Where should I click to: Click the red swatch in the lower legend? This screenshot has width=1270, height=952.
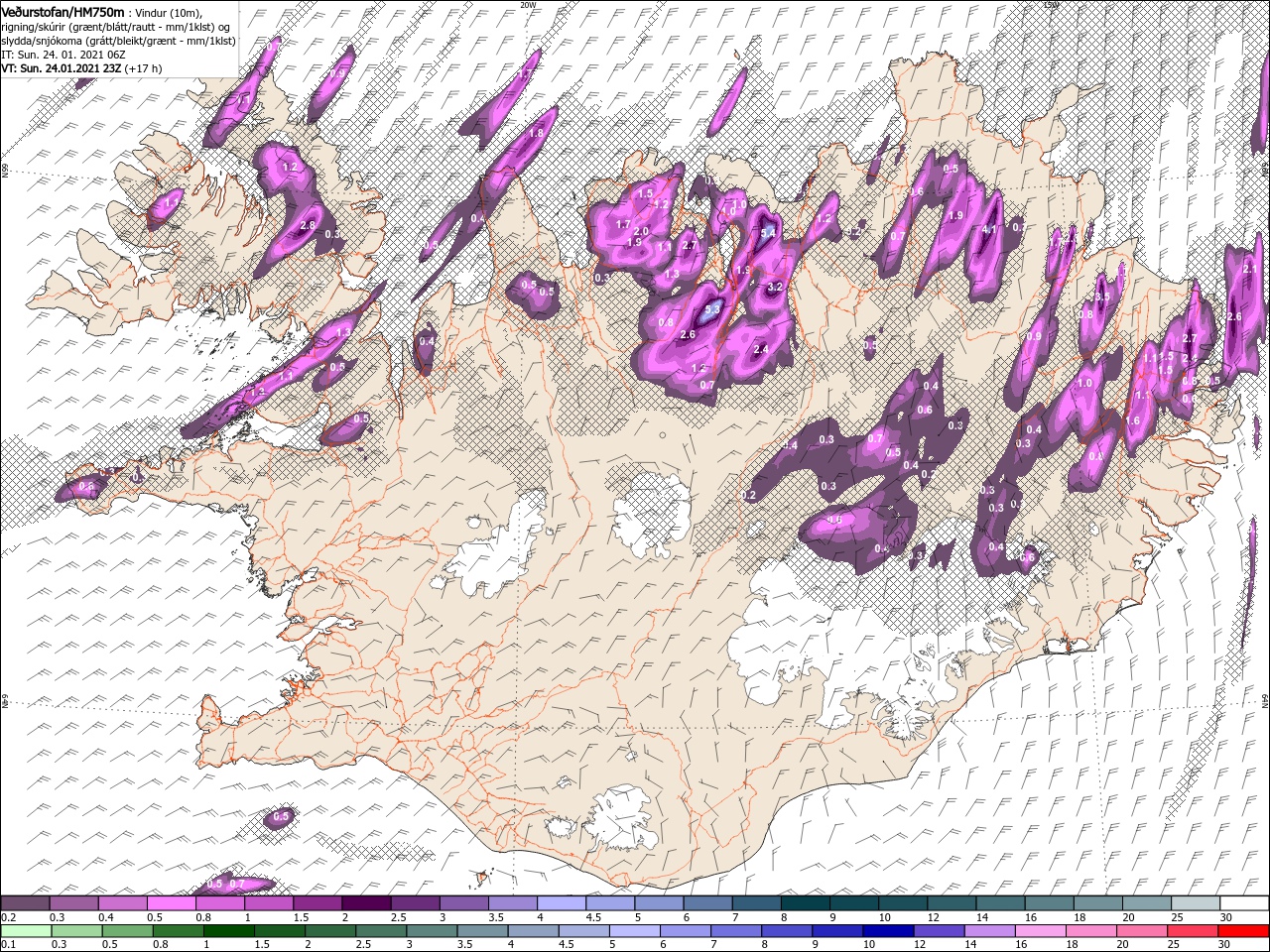tap(1244, 931)
